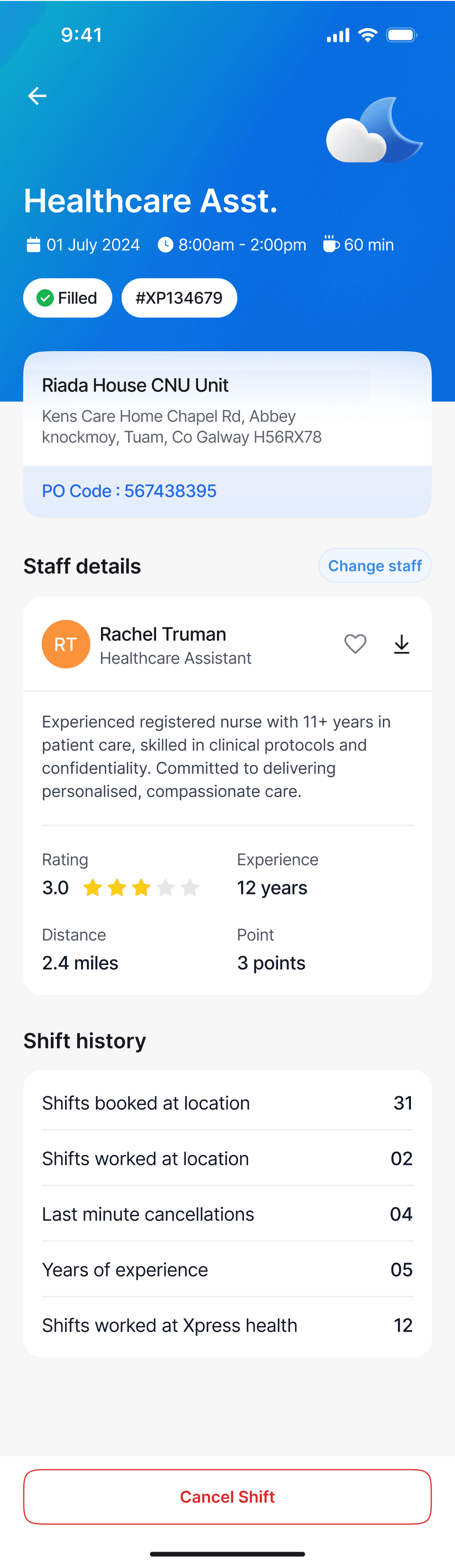Download staff profile via download icon
The image size is (455, 1568).
click(x=401, y=644)
